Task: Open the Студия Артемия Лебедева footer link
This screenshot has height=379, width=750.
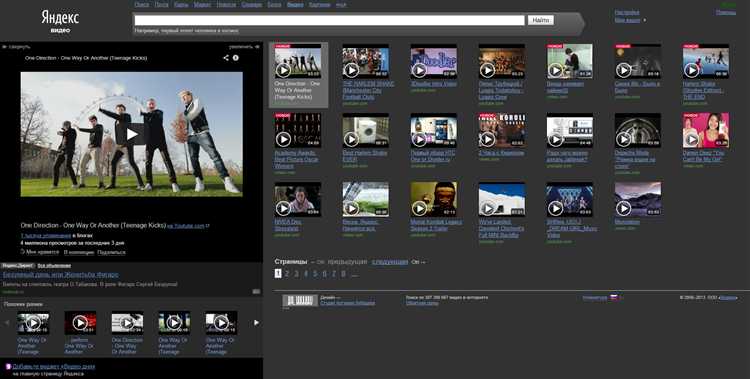Action: (348, 303)
